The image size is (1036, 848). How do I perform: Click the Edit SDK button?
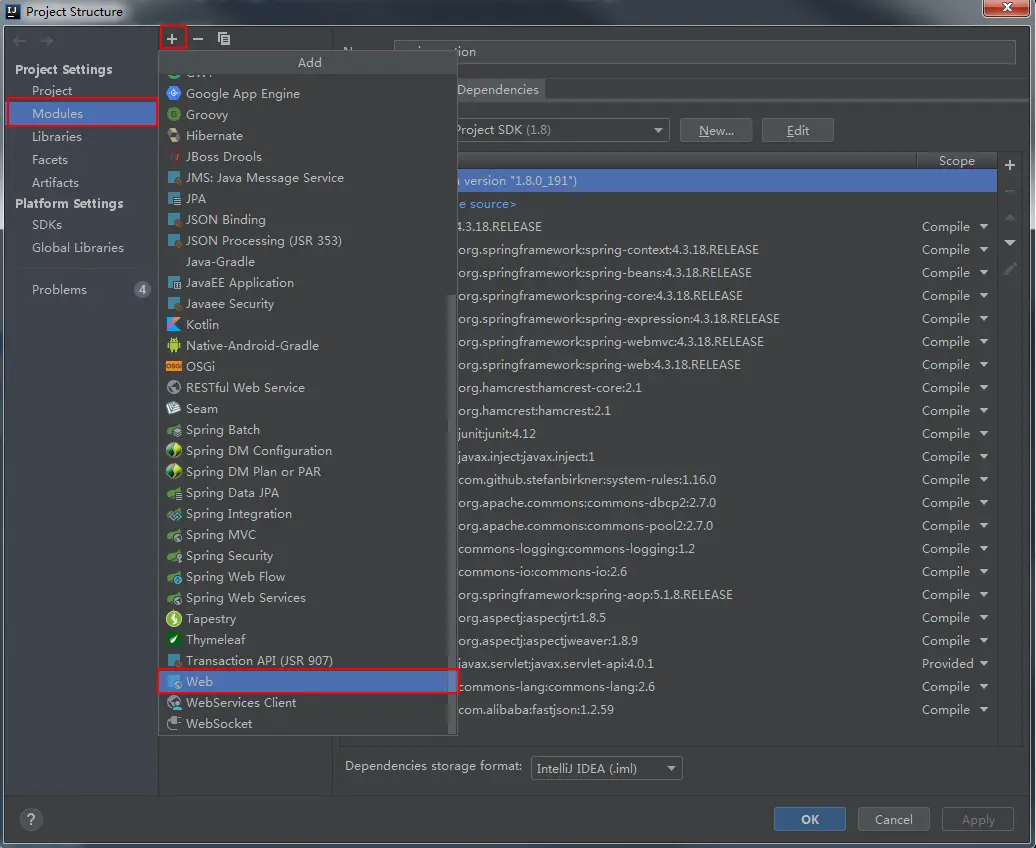[797, 130]
